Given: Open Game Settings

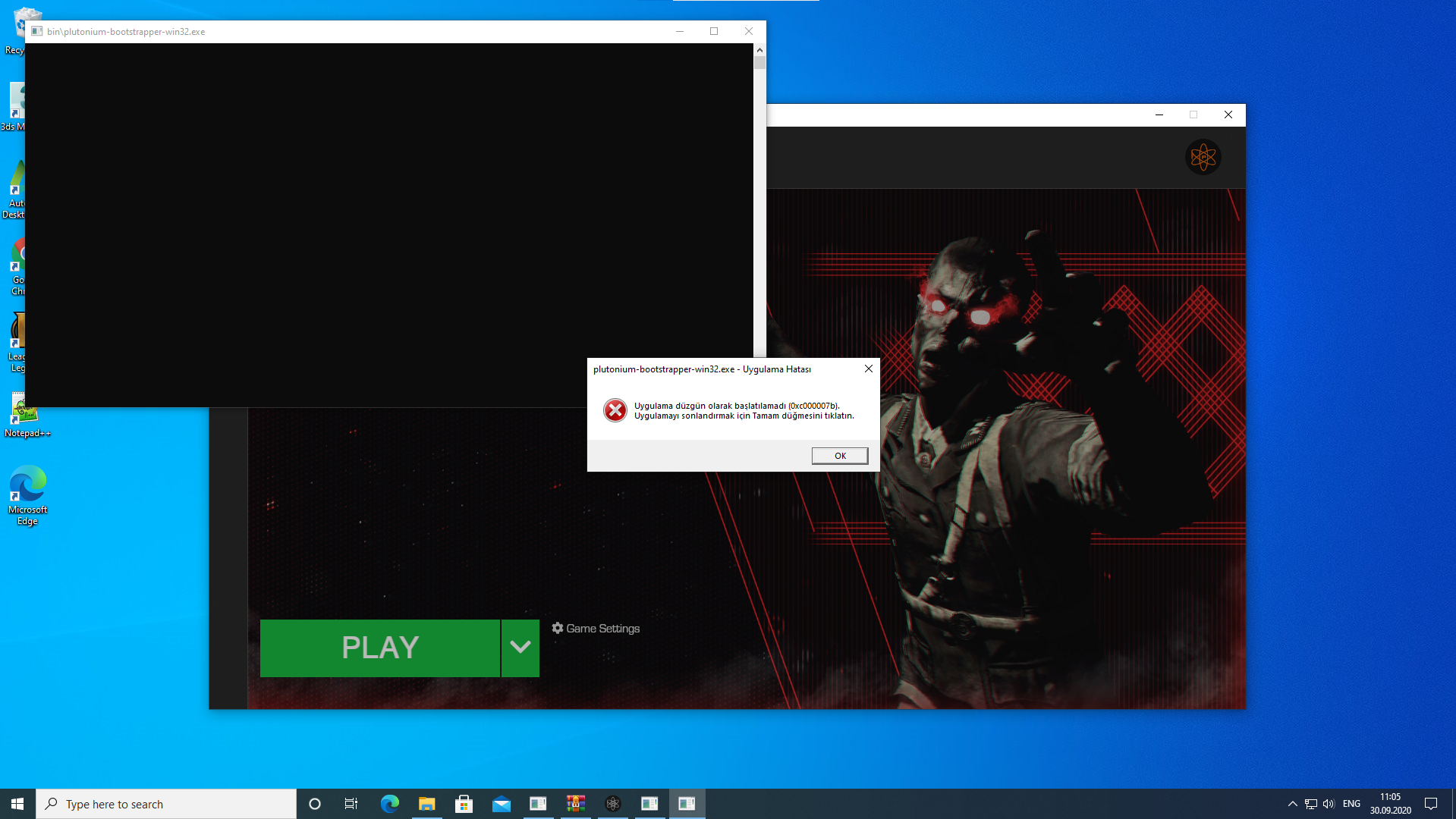Looking at the screenshot, I should (x=596, y=629).
